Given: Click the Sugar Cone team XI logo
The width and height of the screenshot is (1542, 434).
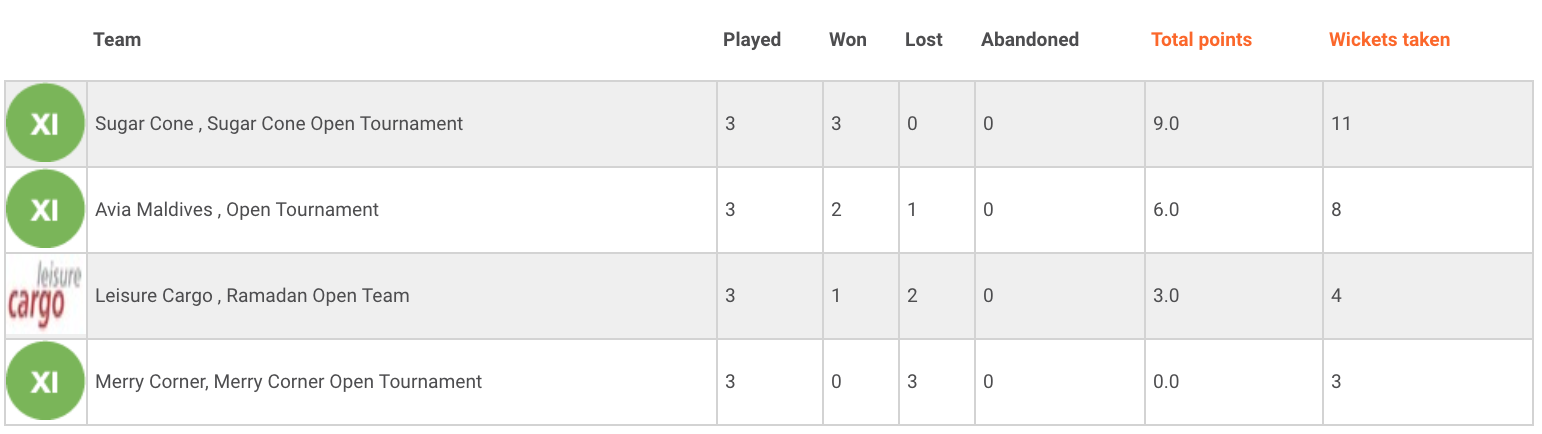Looking at the screenshot, I should [x=45, y=124].
